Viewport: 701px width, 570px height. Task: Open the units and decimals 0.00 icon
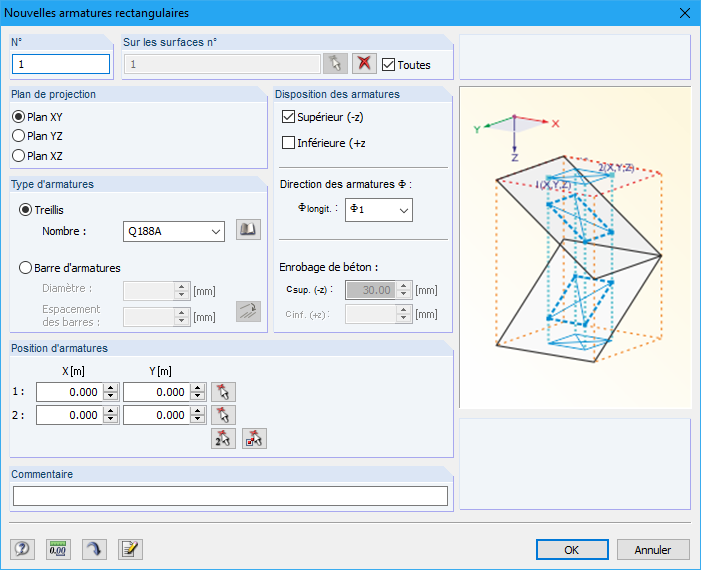(x=58, y=549)
